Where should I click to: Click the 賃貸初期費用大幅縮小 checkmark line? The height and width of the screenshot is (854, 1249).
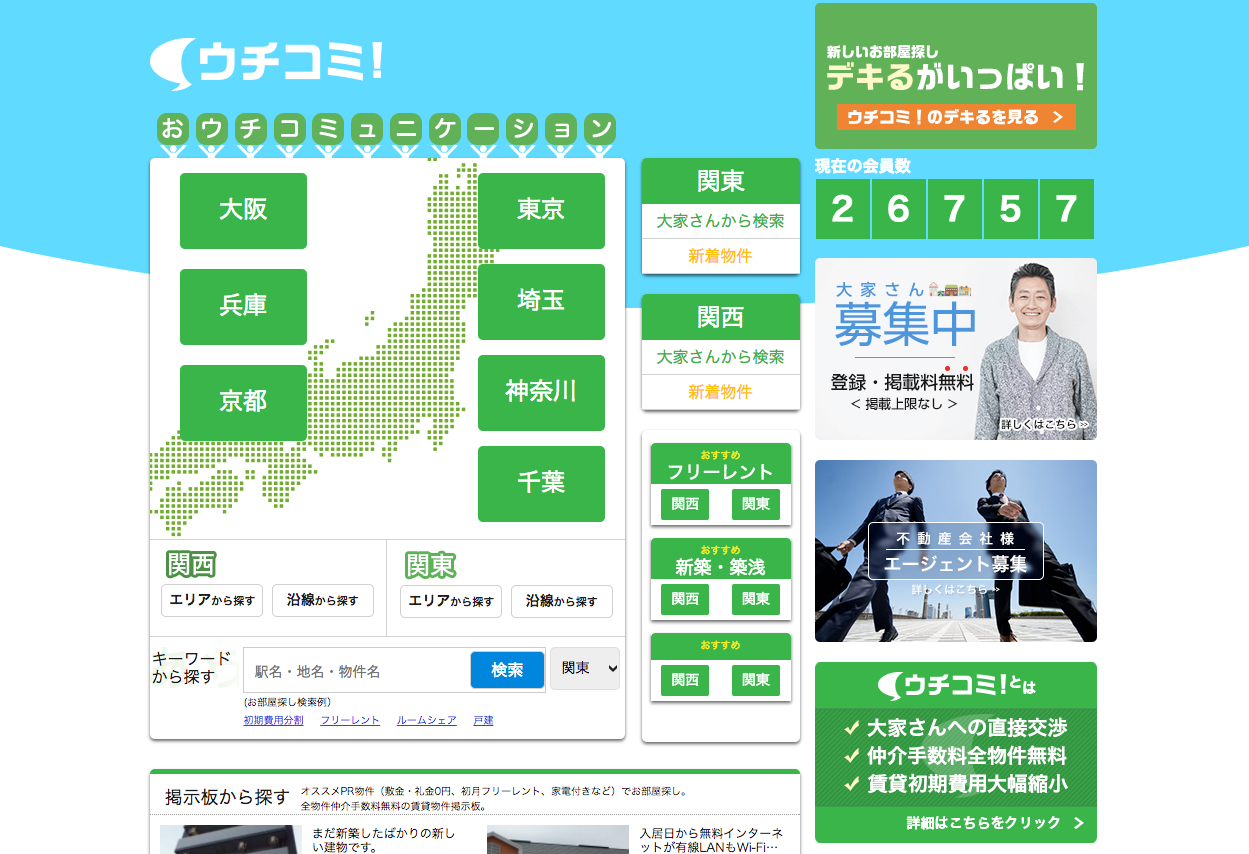[x=955, y=783]
